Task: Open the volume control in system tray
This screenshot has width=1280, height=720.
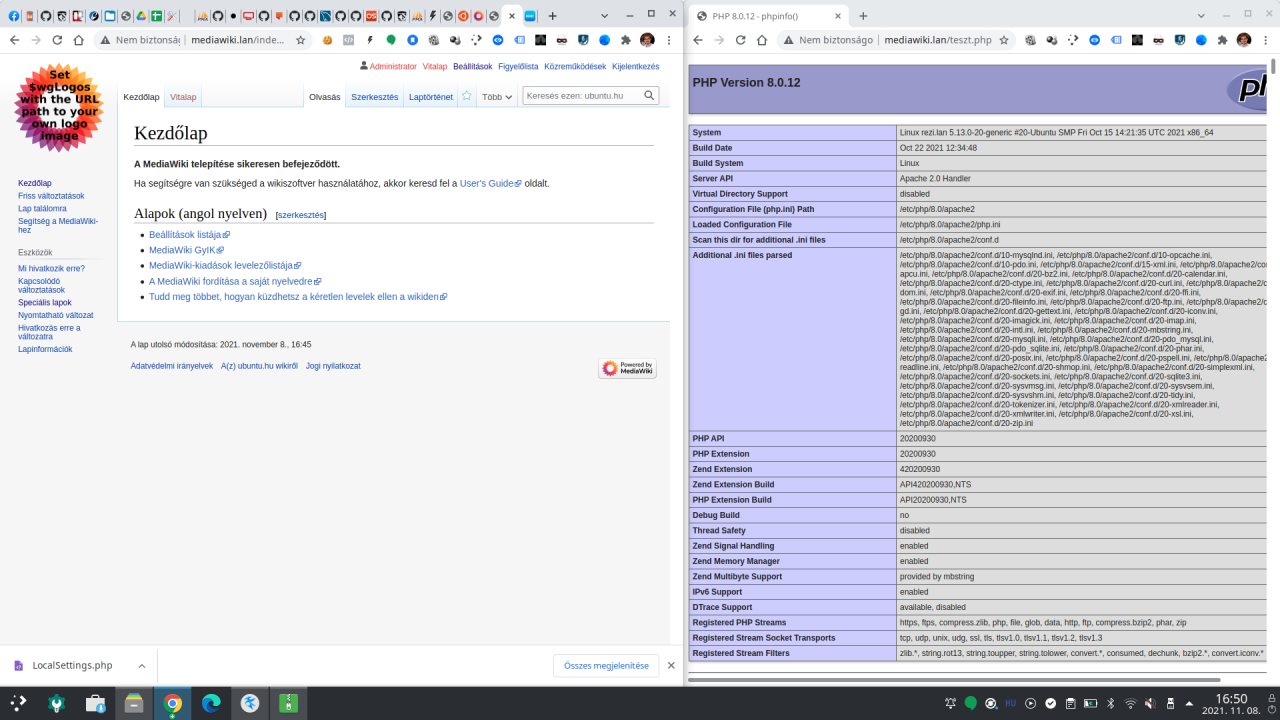Action: point(1150,703)
